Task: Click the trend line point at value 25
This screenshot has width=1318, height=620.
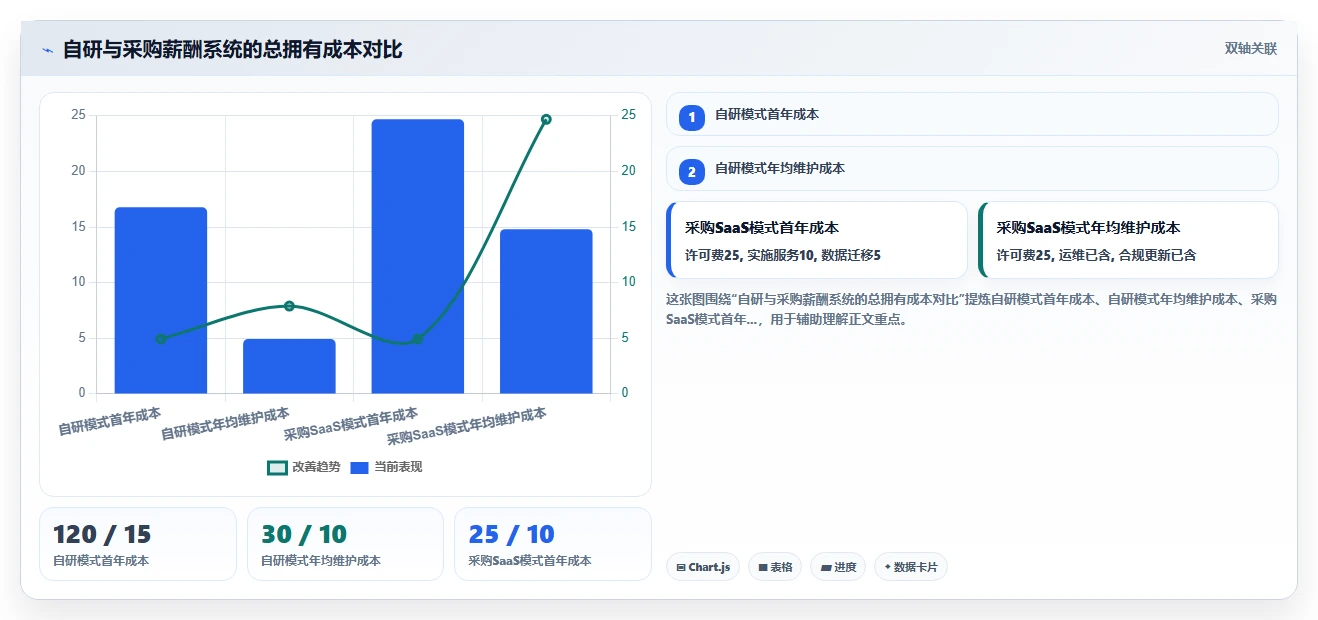Action: click(546, 119)
